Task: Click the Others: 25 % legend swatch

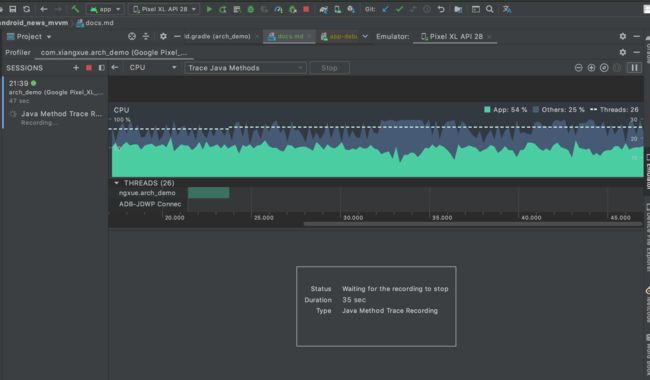Action: click(x=536, y=109)
